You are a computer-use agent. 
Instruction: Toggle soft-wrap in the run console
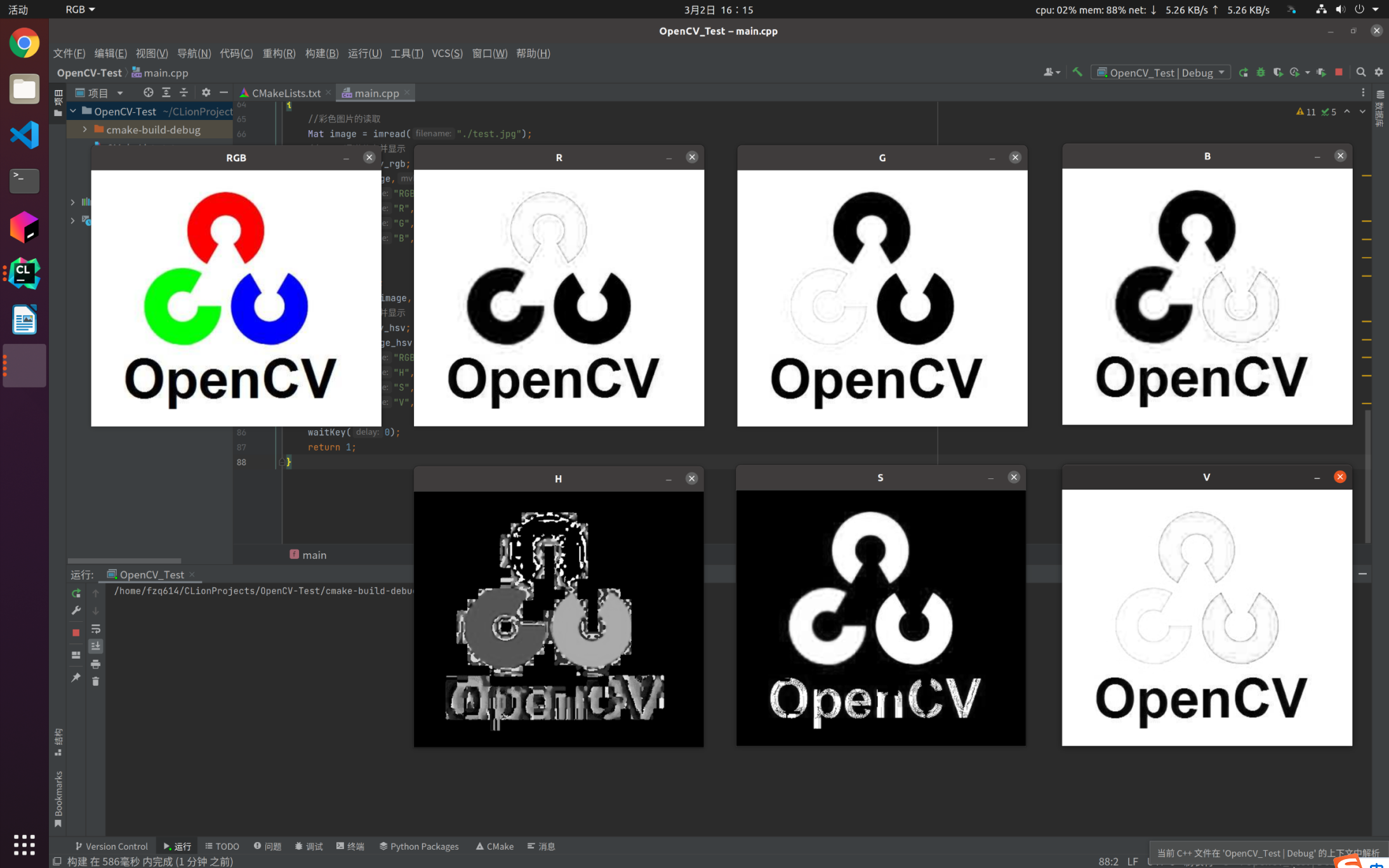click(x=96, y=629)
